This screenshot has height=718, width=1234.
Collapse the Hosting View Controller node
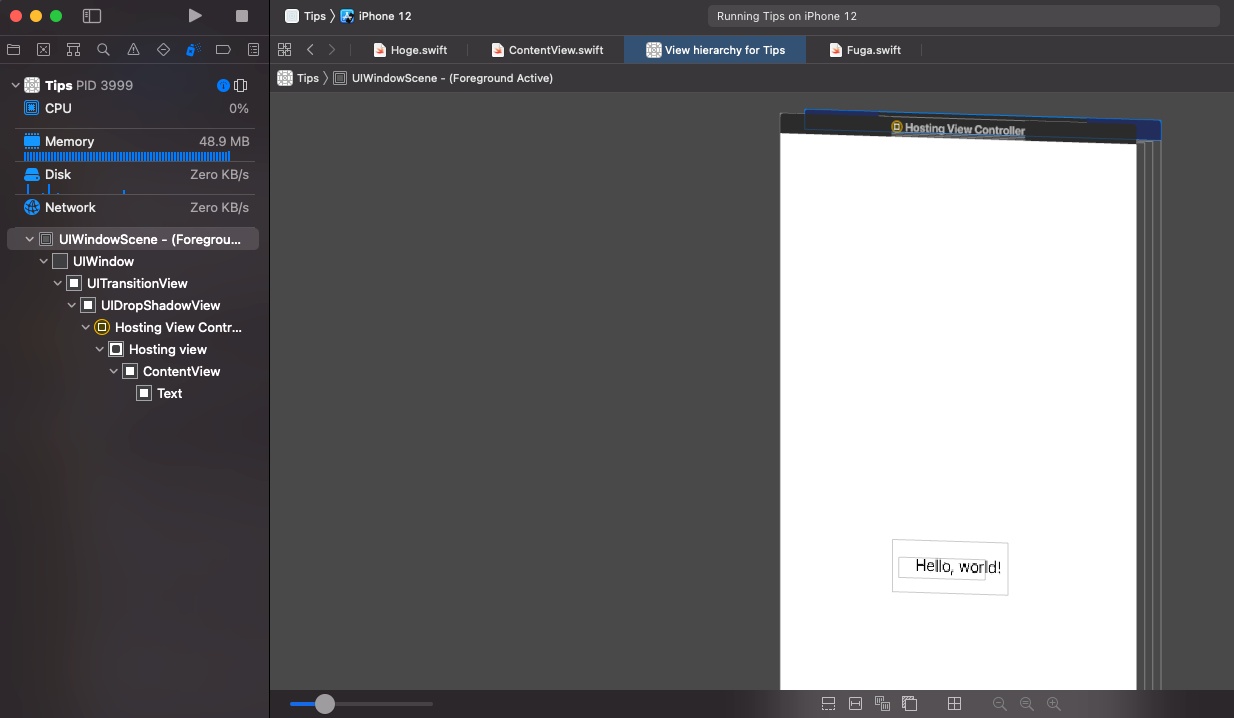point(85,327)
